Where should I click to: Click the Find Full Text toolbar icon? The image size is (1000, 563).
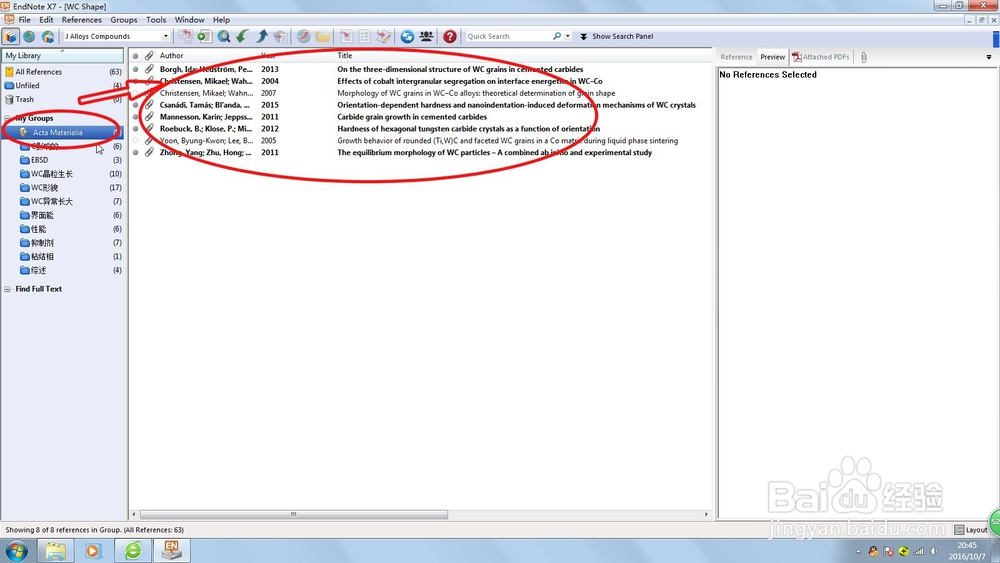click(280, 36)
